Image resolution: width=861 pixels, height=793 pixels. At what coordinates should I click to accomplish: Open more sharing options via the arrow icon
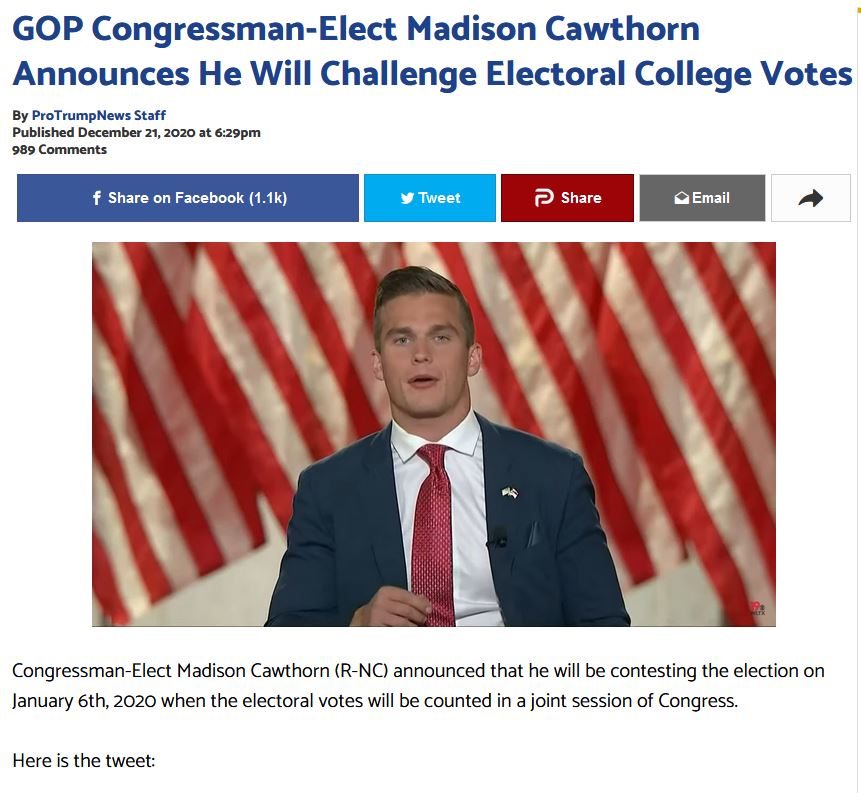coord(810,198)
